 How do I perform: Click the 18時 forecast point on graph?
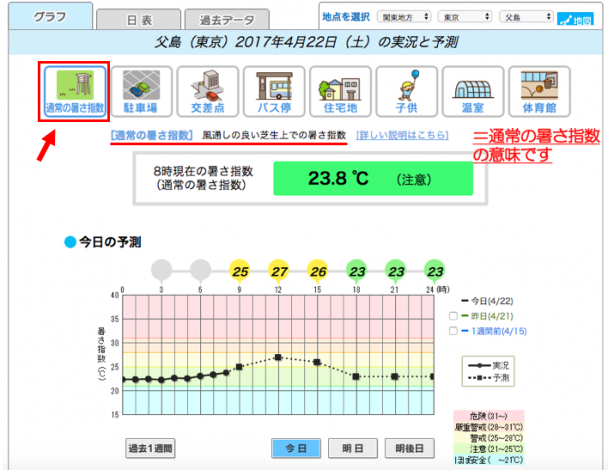click(x=356, y=376)
